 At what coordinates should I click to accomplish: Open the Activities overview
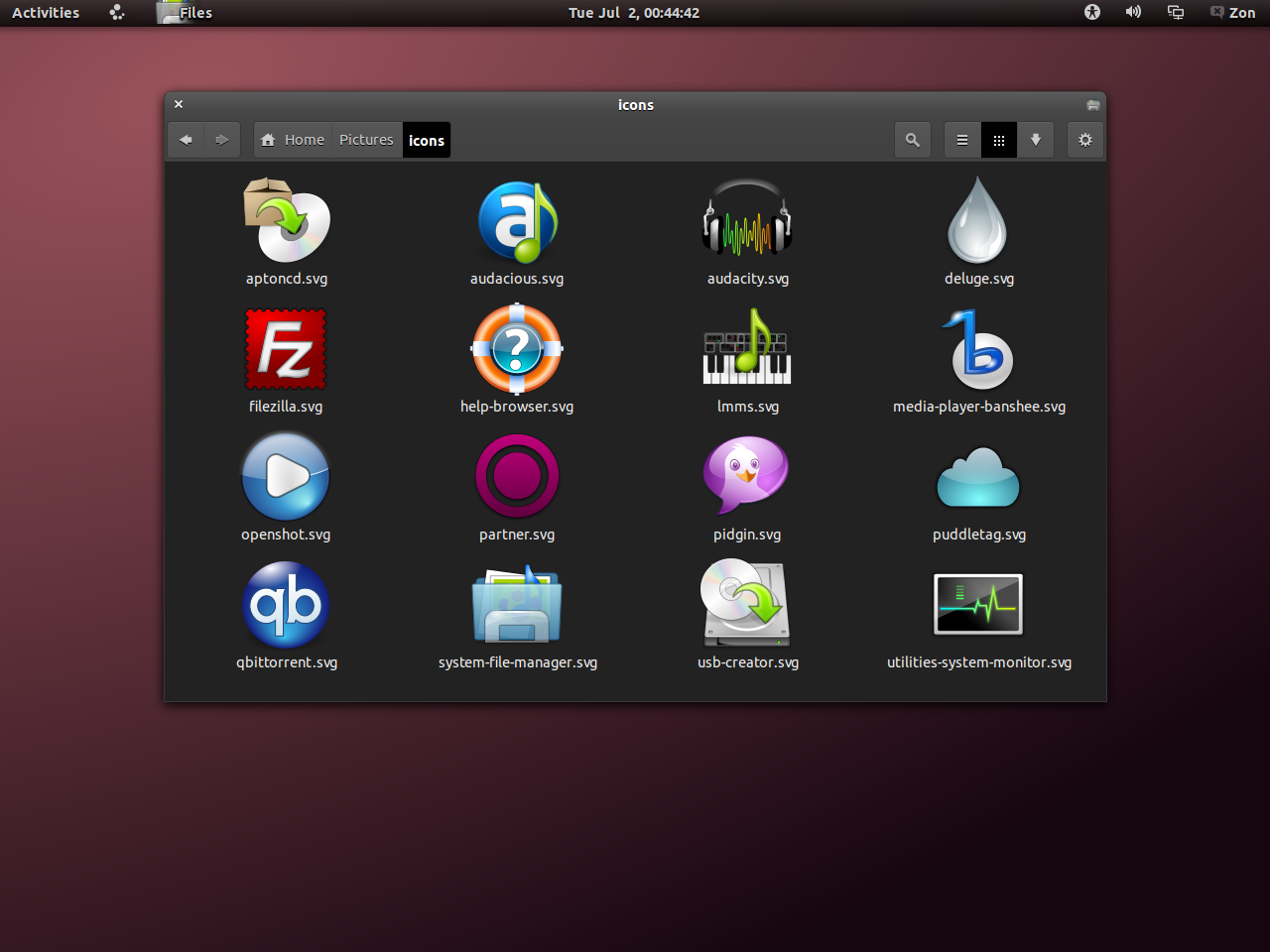tap(45, 13)
